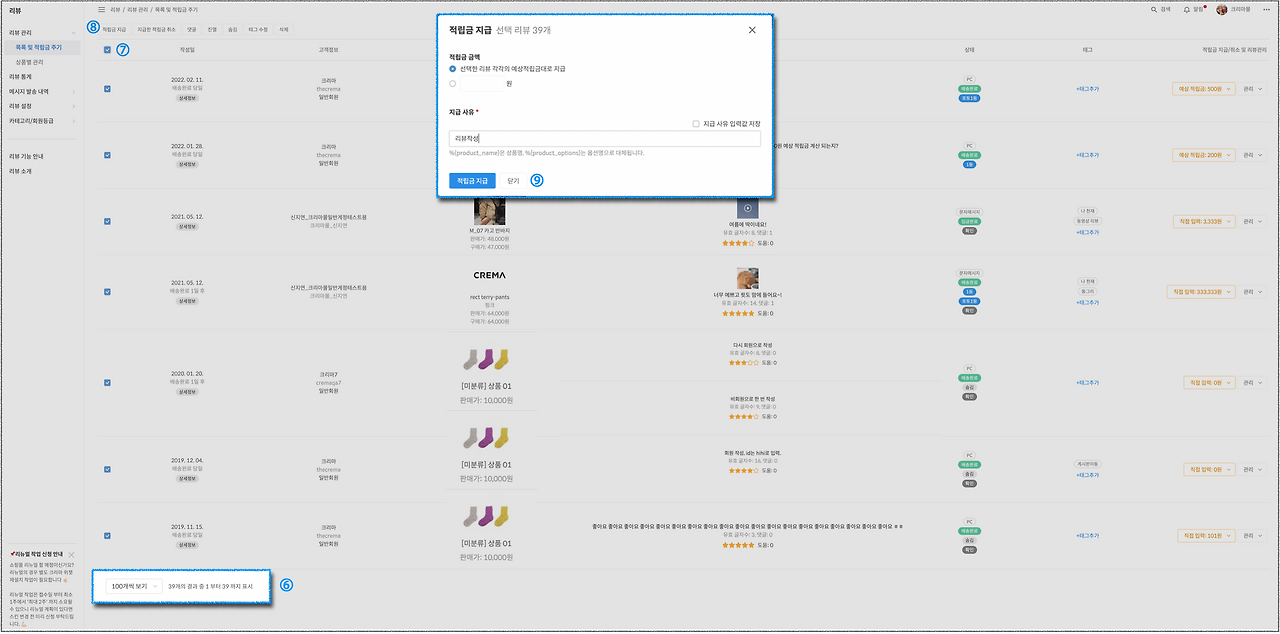Uncheck the checkbox of the M_07 카고 반바지 row
Image resolution: width=1280 pixels, height=634 pixels.
tap(107, 221)
